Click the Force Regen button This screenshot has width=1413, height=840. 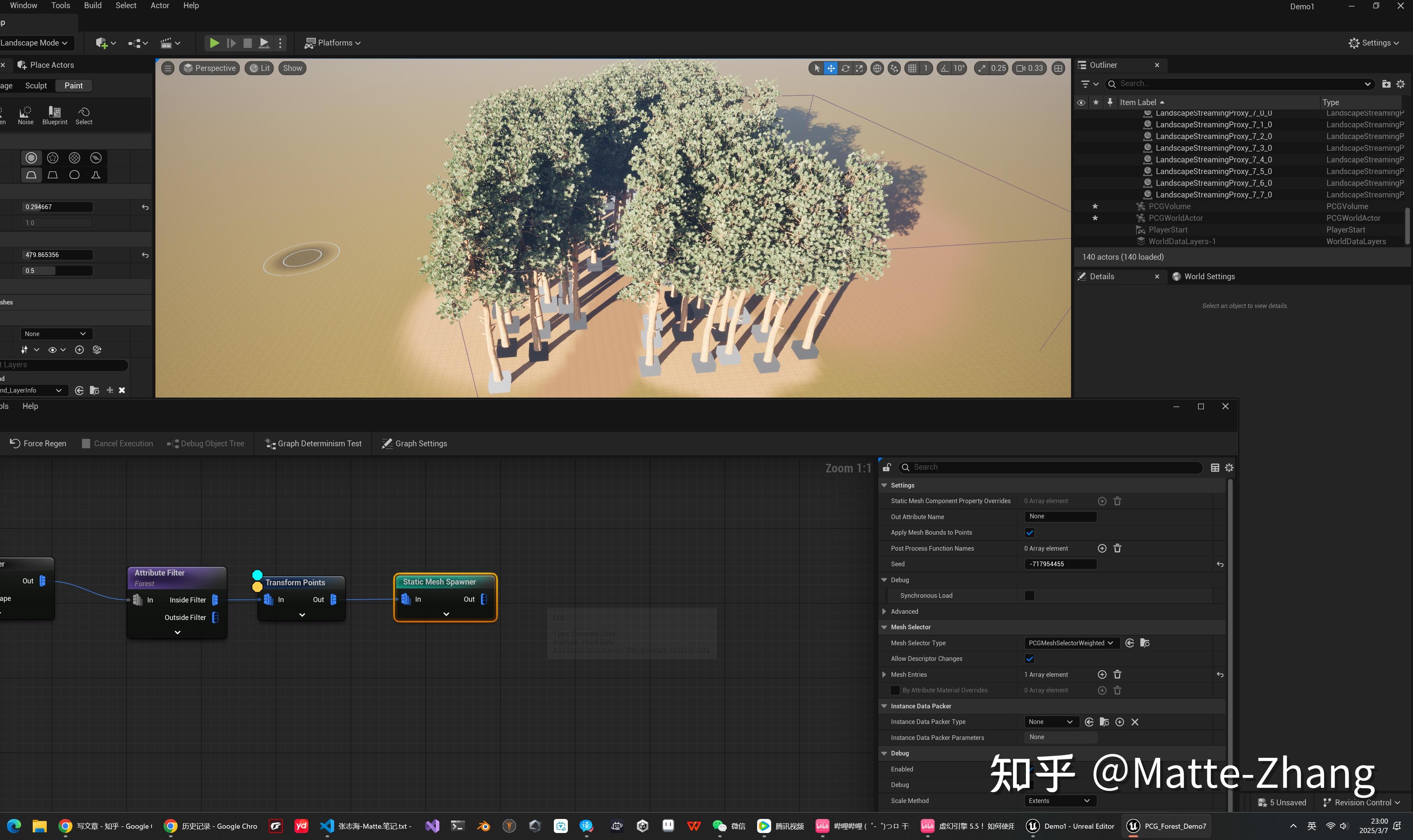point(37,443)
